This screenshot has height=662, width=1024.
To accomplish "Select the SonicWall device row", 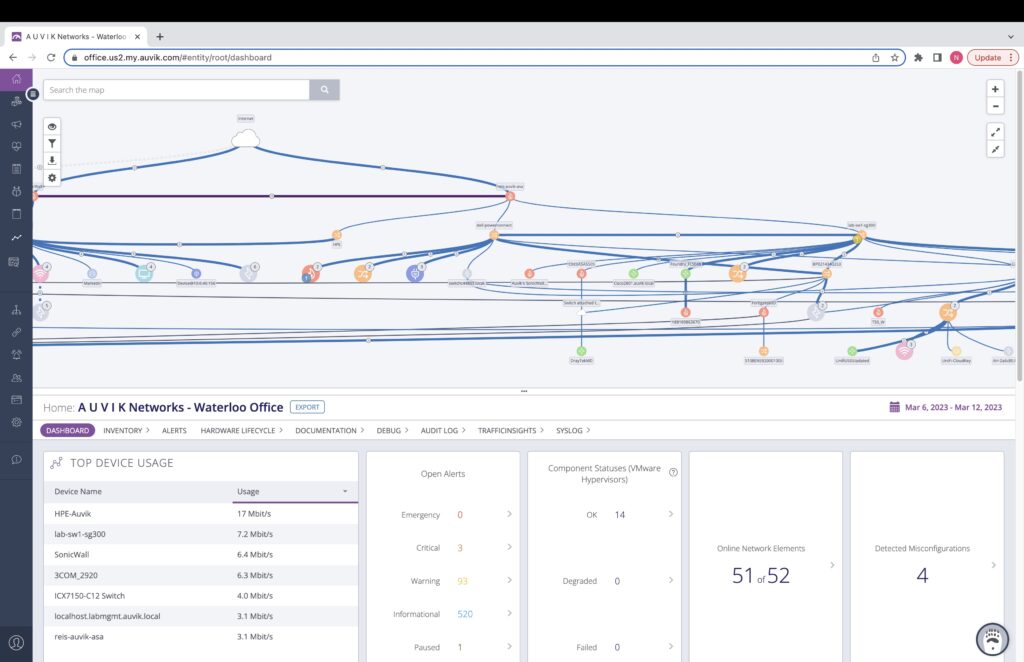I will (201, 554).
